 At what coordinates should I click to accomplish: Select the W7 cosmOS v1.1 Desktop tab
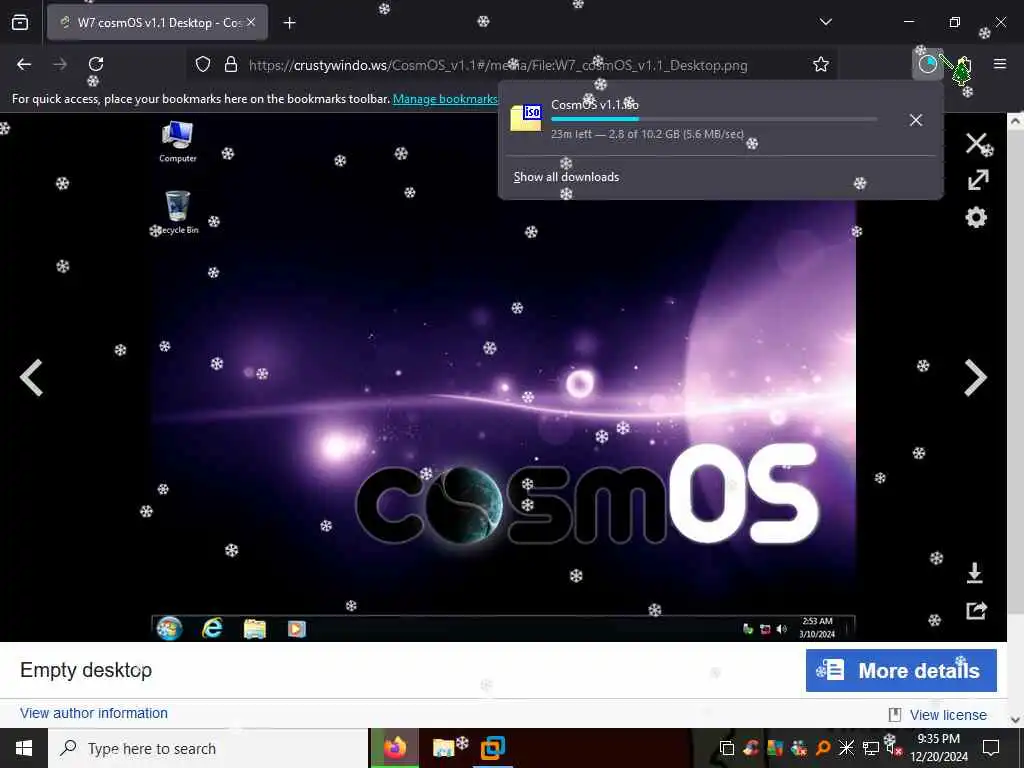(157, 23)
